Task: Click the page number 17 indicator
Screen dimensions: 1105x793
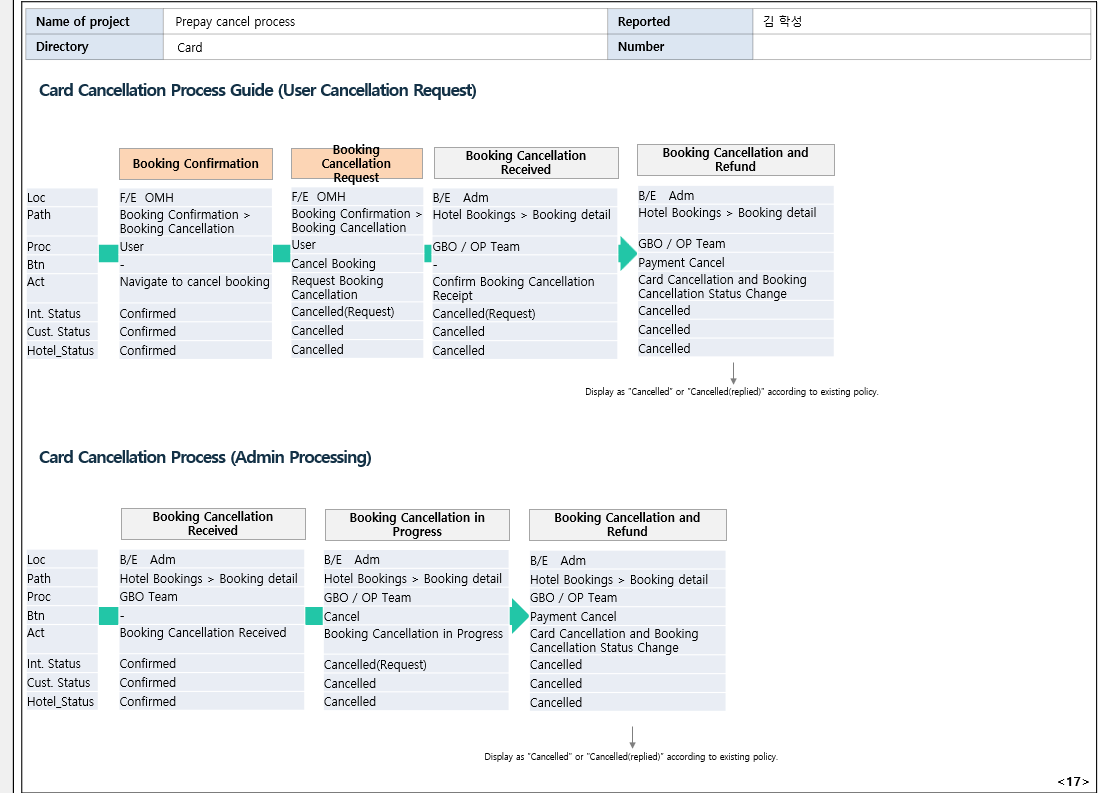Action: [1073, 781]
